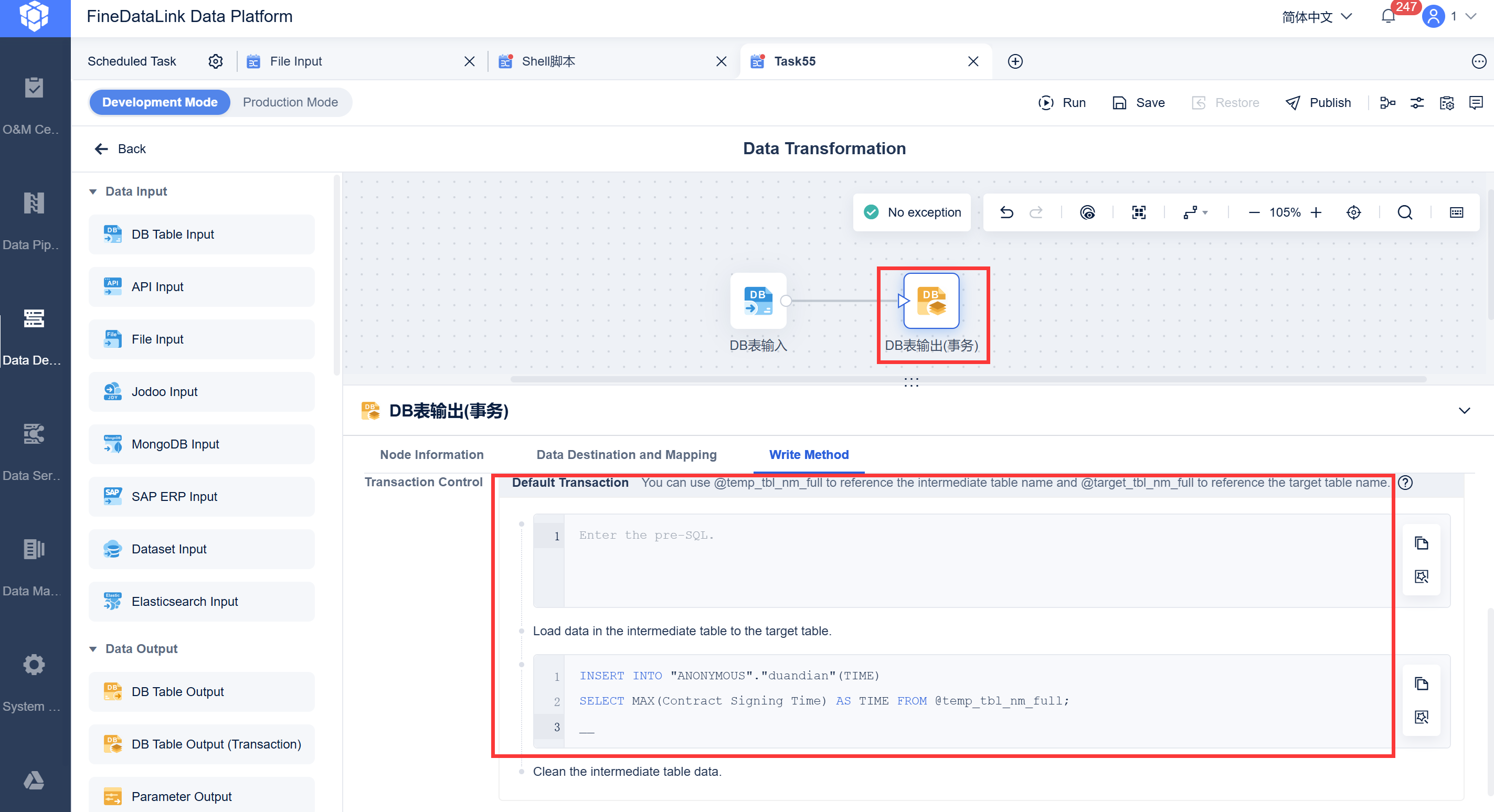The height and width of the screenshot is (812, 1494).
Task: Open the more-options ellipsis at tab bar end
Action: 1479,61
